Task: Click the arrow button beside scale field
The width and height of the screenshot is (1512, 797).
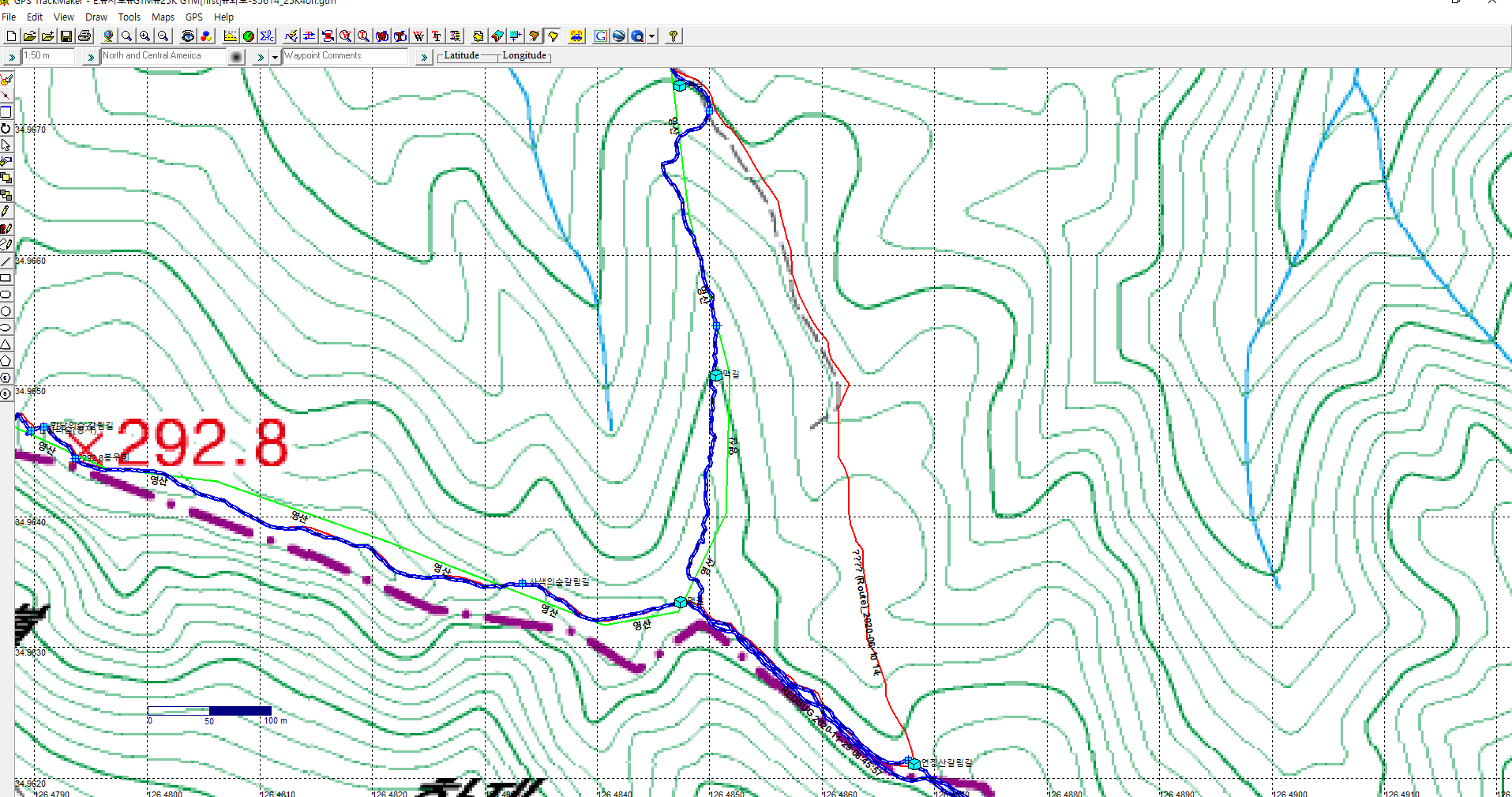Action: pyautogui.click(x=11, y=56)
